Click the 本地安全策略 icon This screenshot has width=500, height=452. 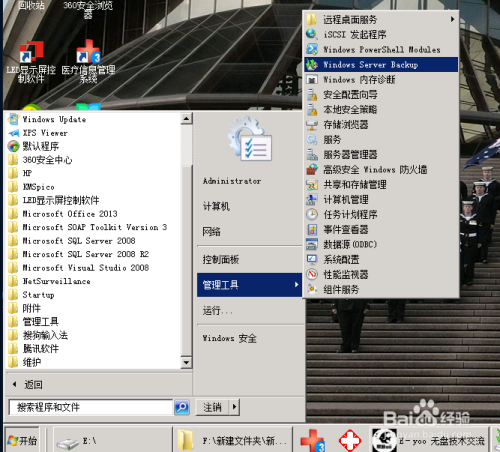click(312, 110)
